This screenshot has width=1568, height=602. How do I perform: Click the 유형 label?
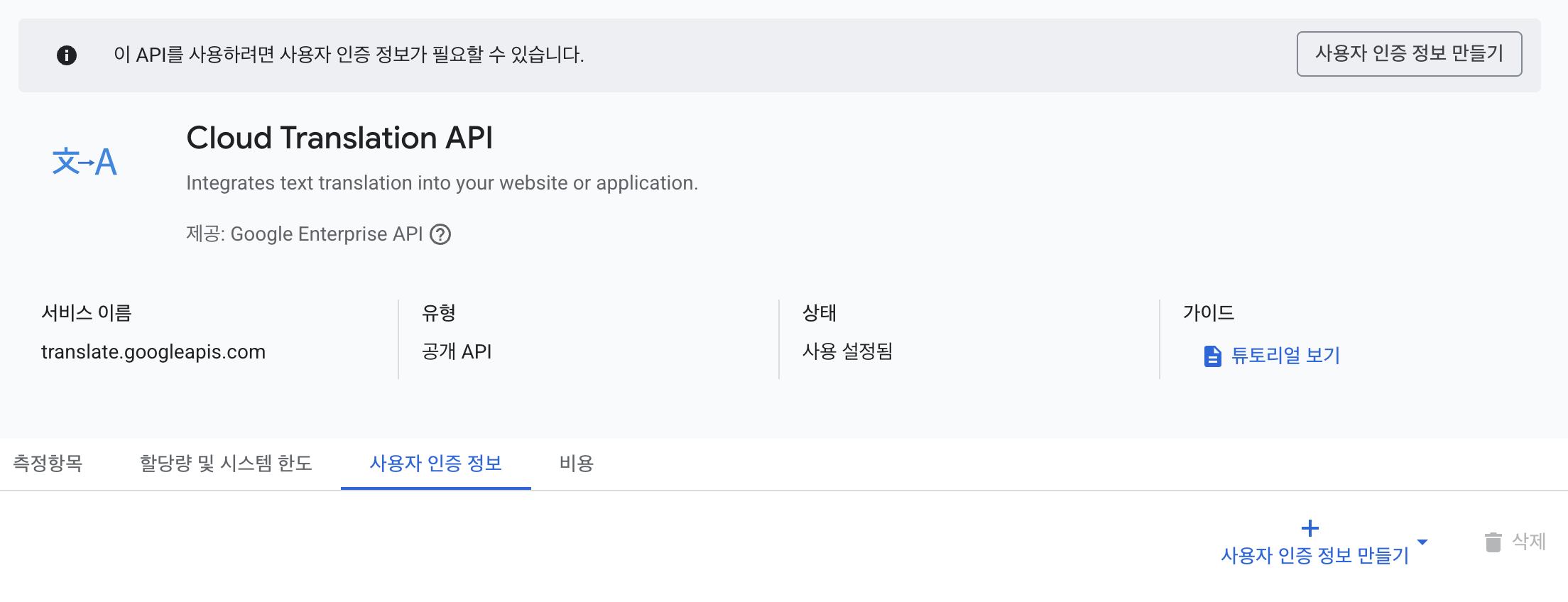pyautogui.click(x=439, y=313)
